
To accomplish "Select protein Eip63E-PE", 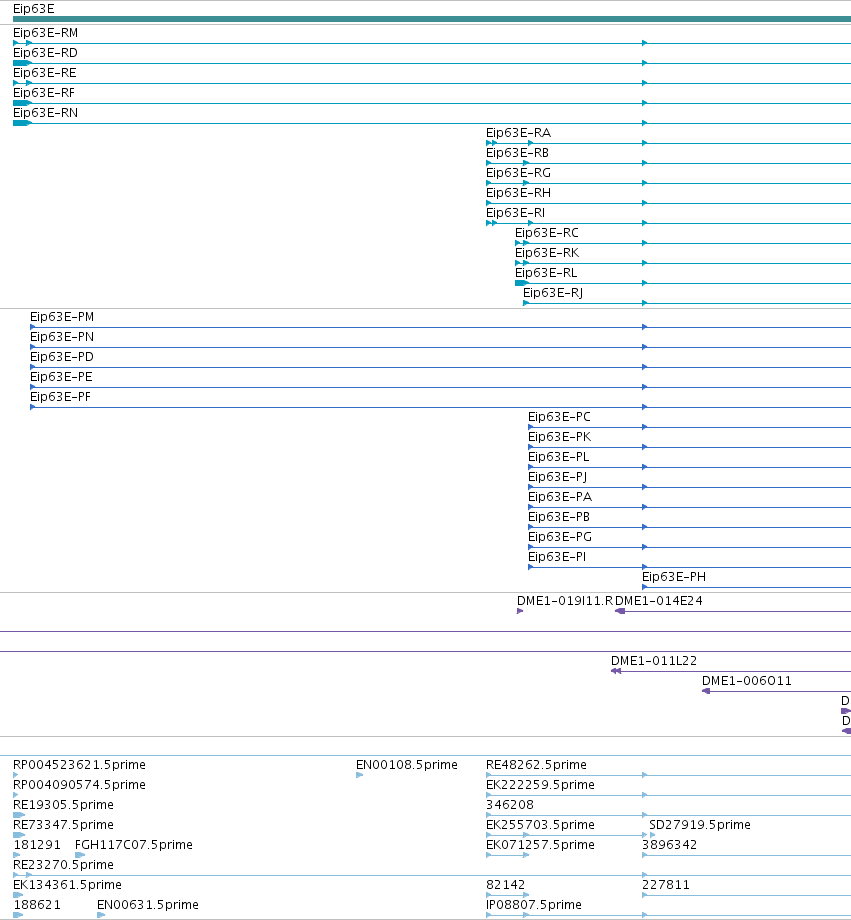I will pyautogui.click(x=61, y=377).
